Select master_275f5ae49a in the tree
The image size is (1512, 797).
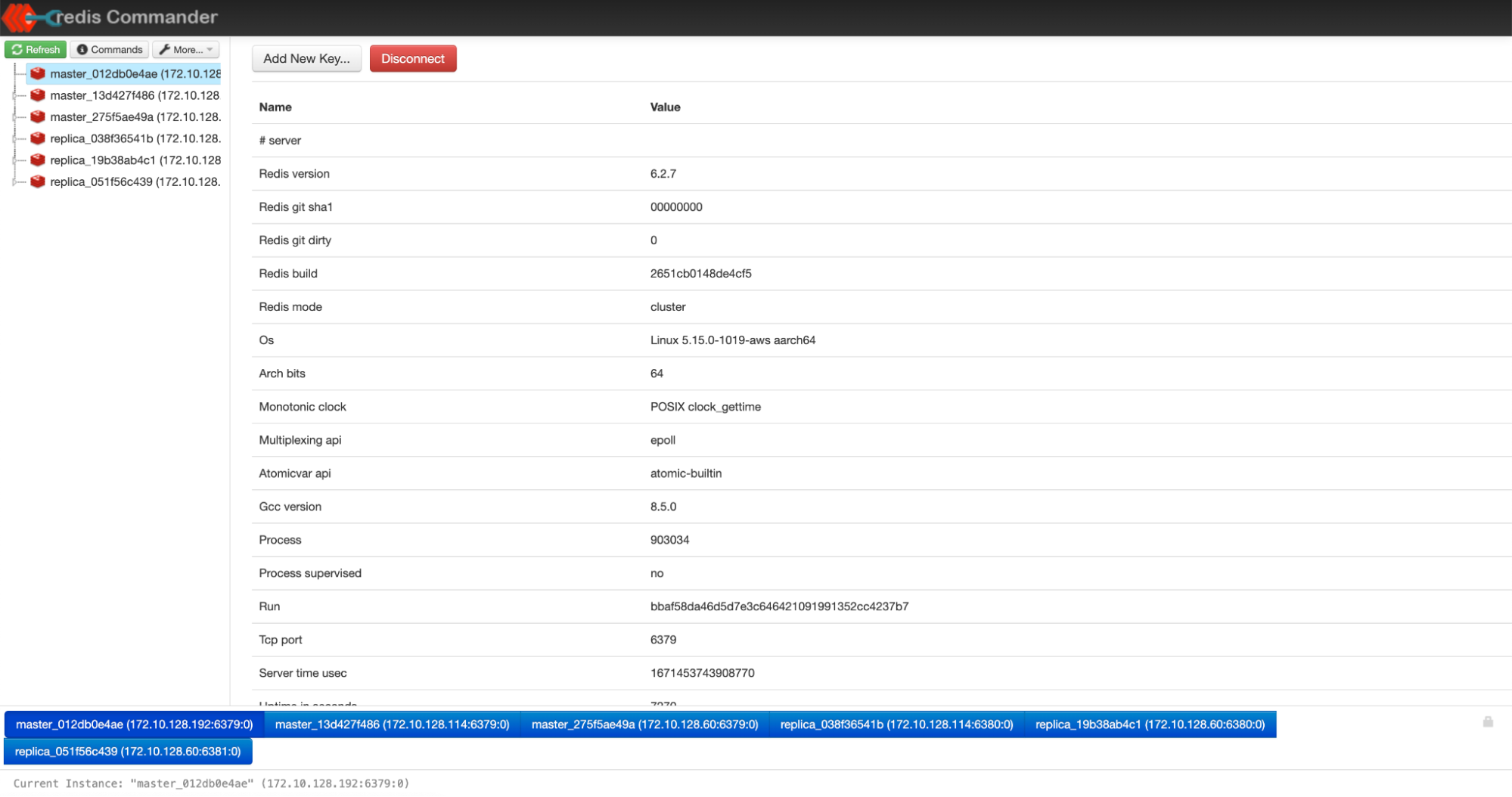135,116
